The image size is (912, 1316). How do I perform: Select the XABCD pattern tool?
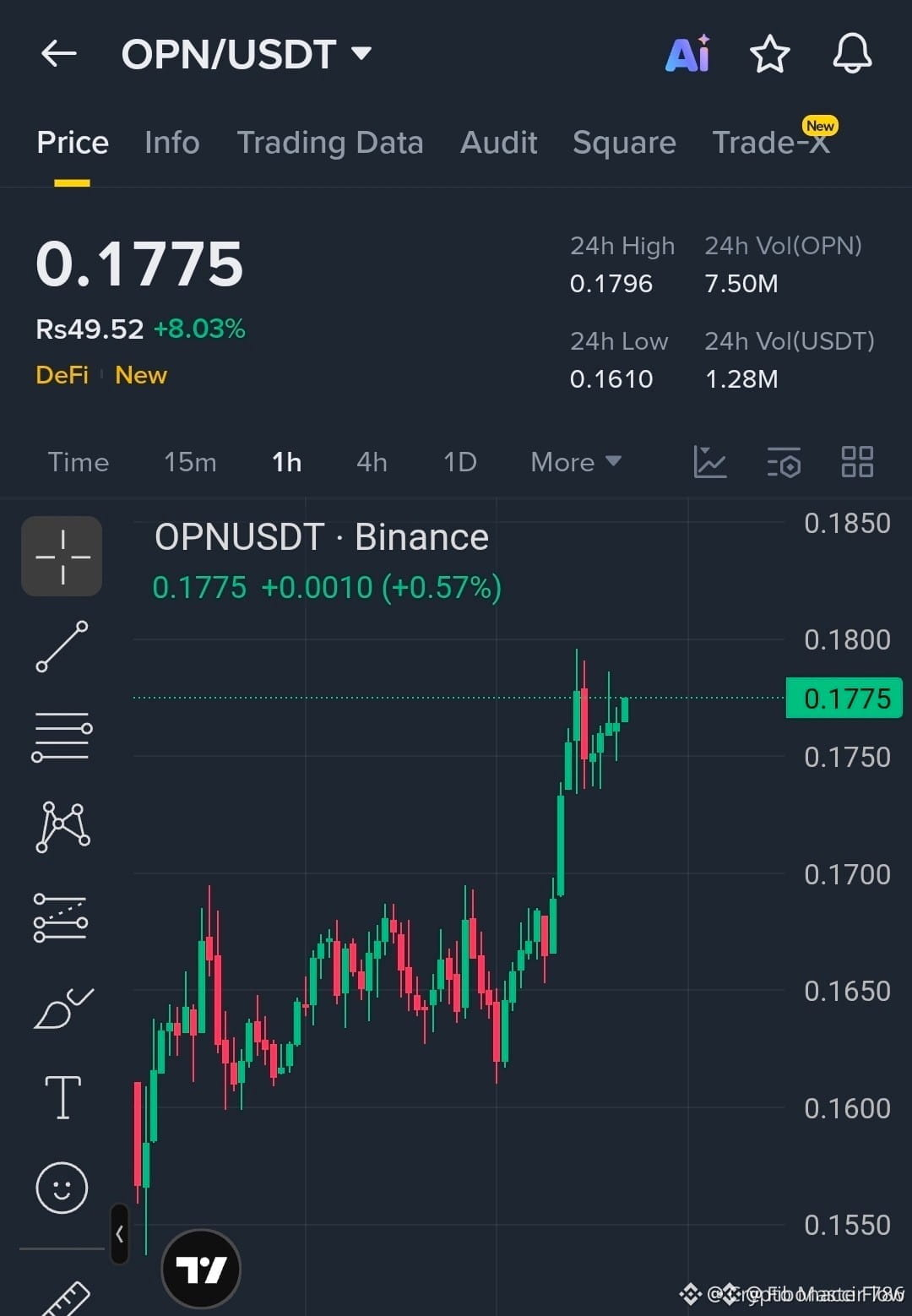pos(62,827)
